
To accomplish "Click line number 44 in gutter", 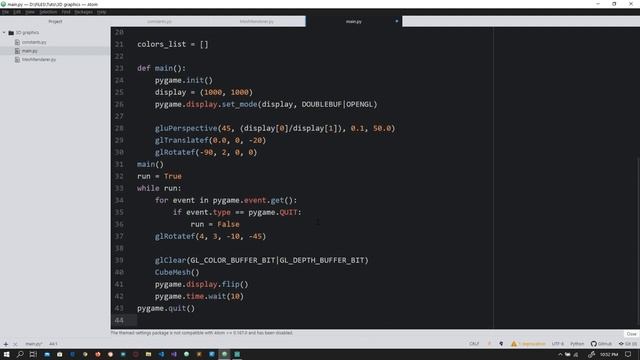I will [119, 320].
